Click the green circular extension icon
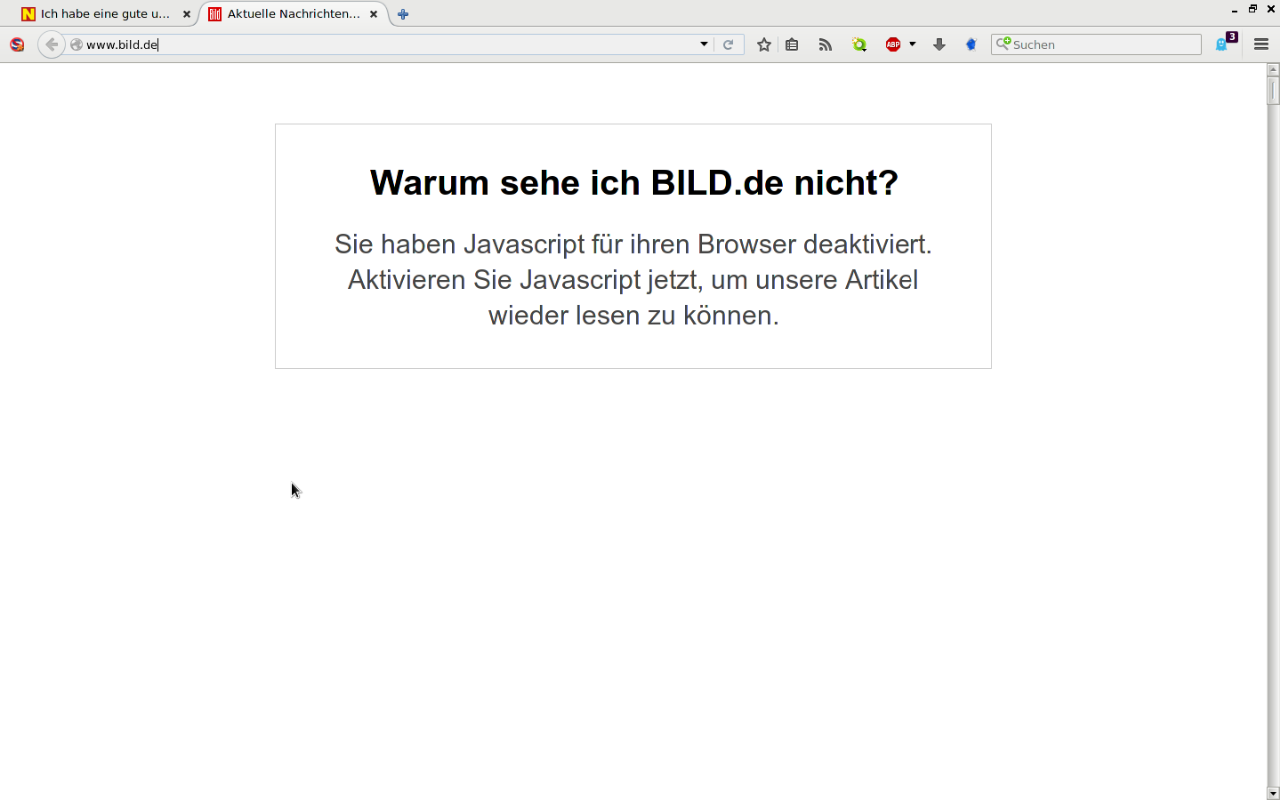1280x800 pixels. tap(859, 44)
